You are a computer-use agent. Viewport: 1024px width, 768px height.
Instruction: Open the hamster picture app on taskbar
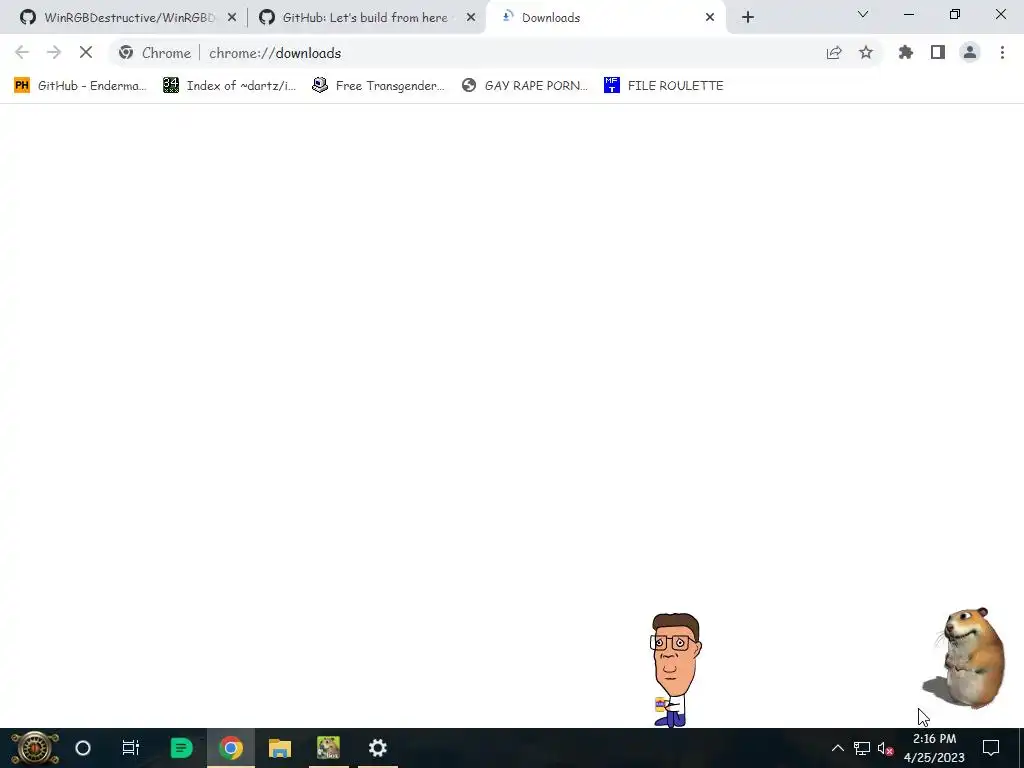328,748
